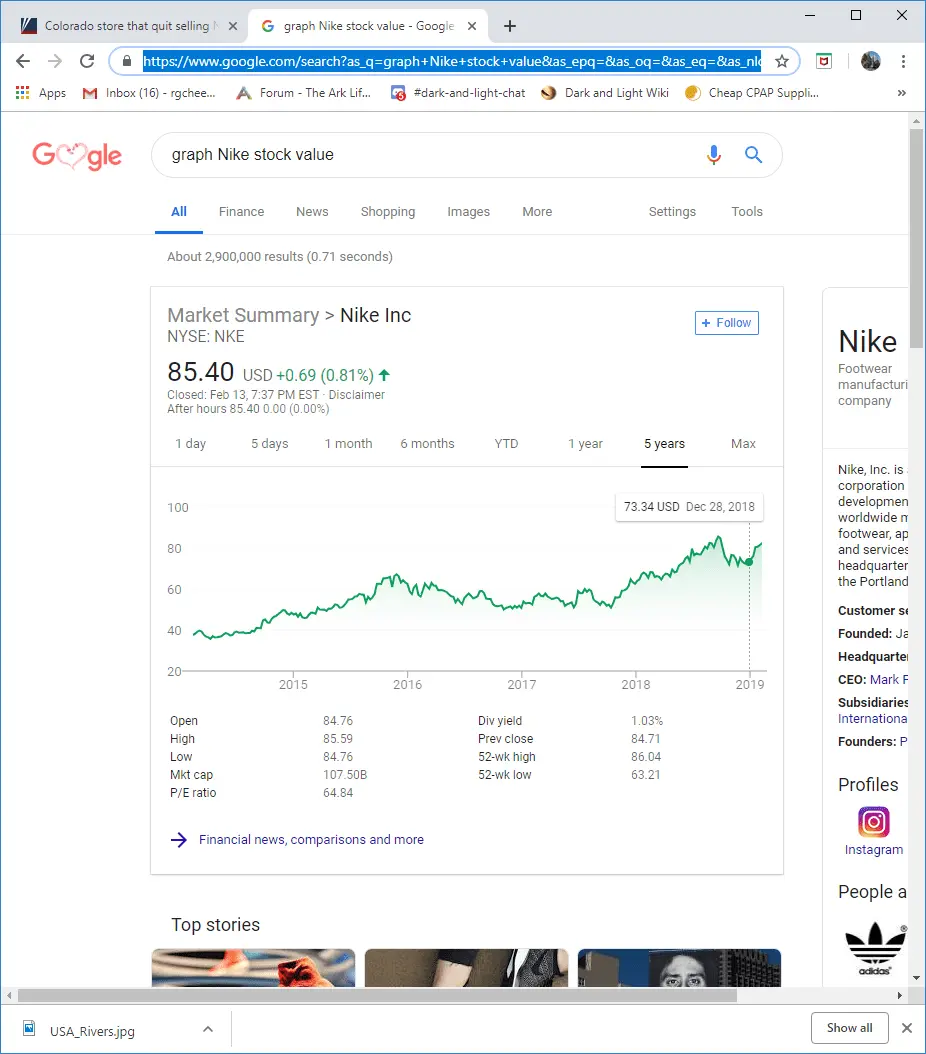Go back to the previous page
This screenshot has width=926, height=1054.
tap(24, 62)
